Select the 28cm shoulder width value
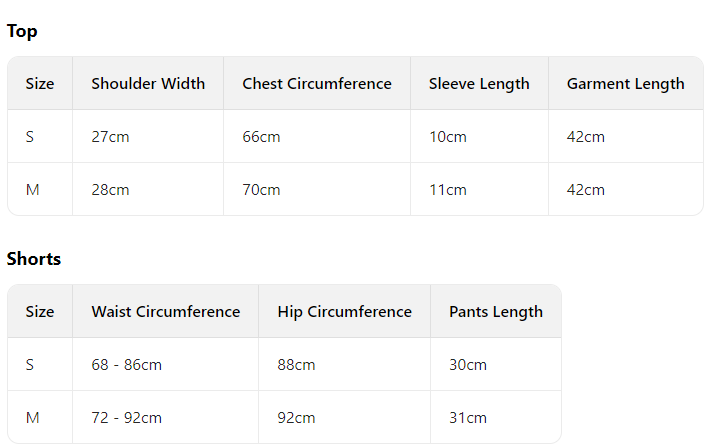Screen dimensions: 708x448 pos(110,190)
